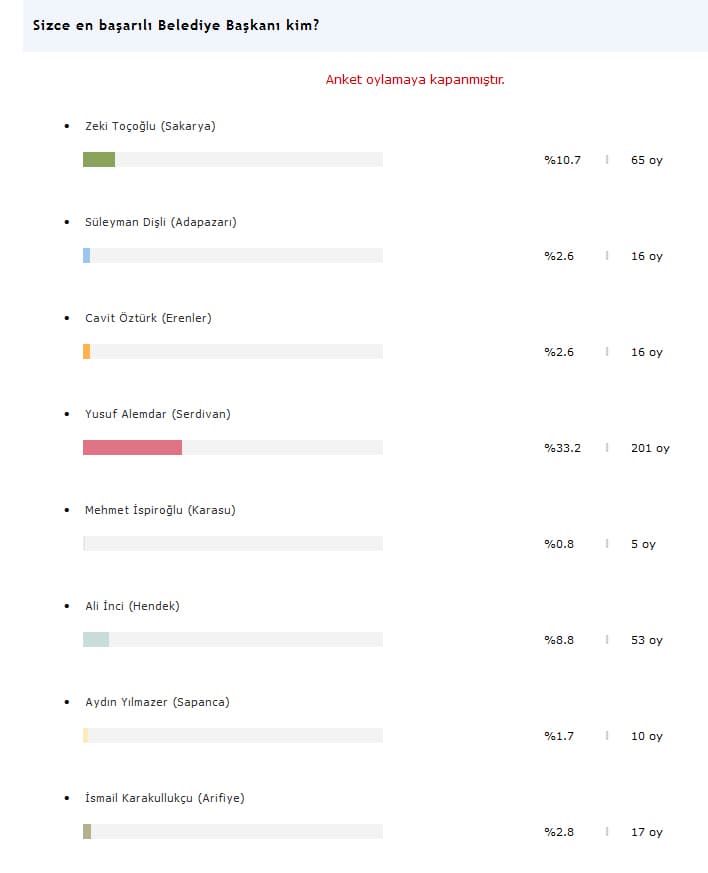708x873 pixels.
Task: Click the blue Süleyman Dişli result bar
Action: tap(86, 256)
